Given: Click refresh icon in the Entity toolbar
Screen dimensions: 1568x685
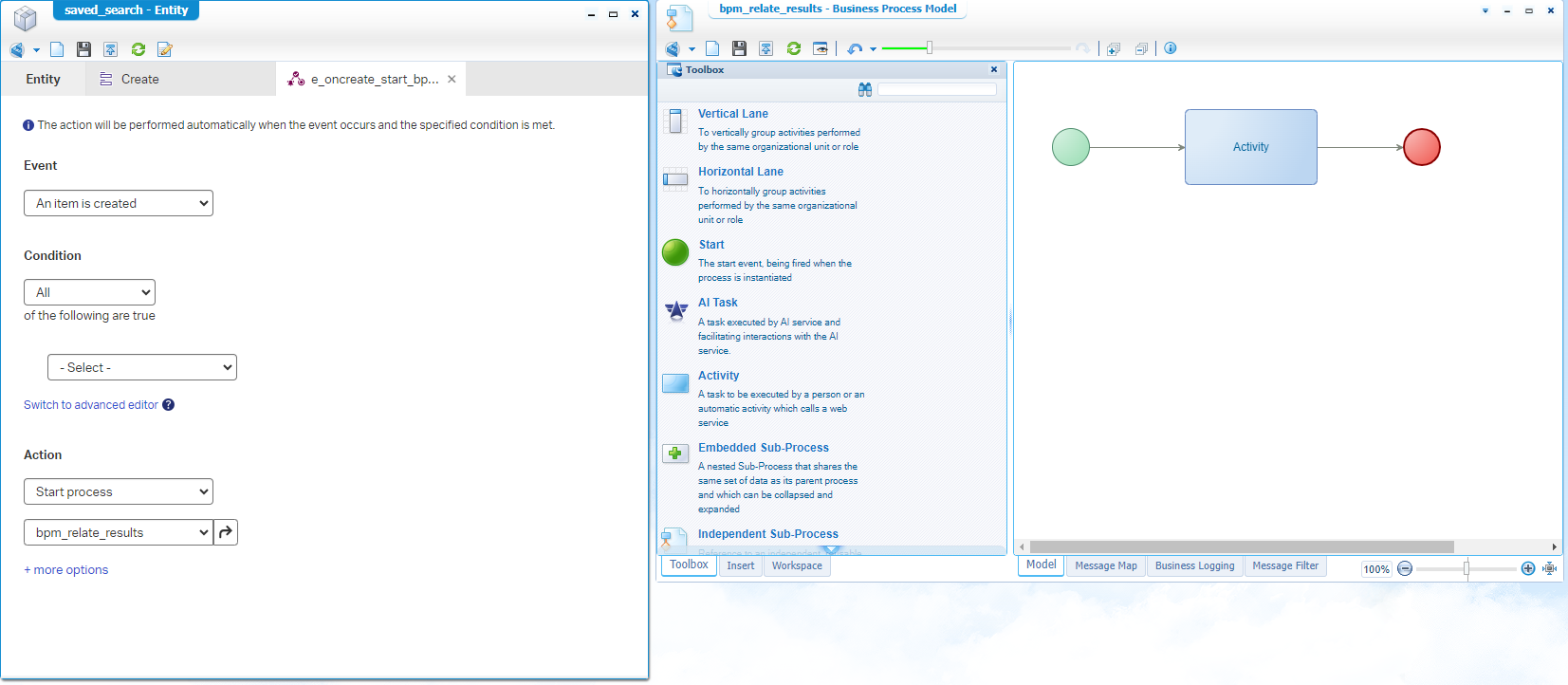Looking at the screenshot, I should click(138, 49).
